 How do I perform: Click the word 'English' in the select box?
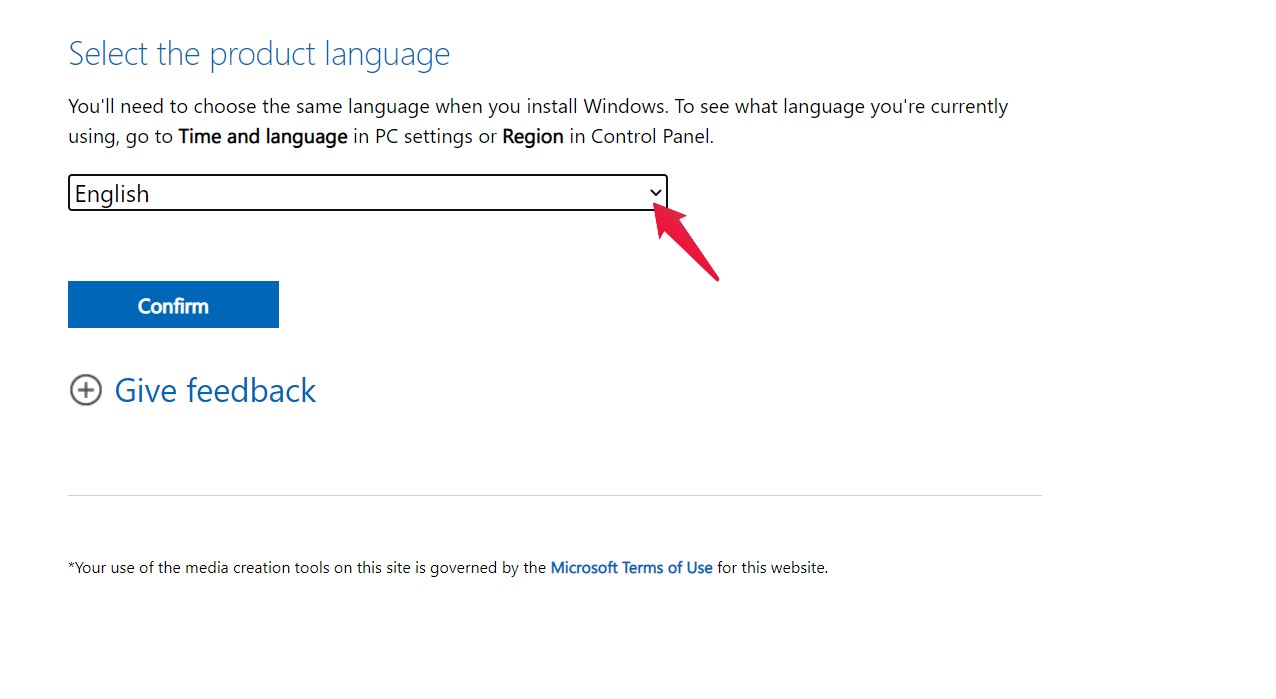click(112, 194)
